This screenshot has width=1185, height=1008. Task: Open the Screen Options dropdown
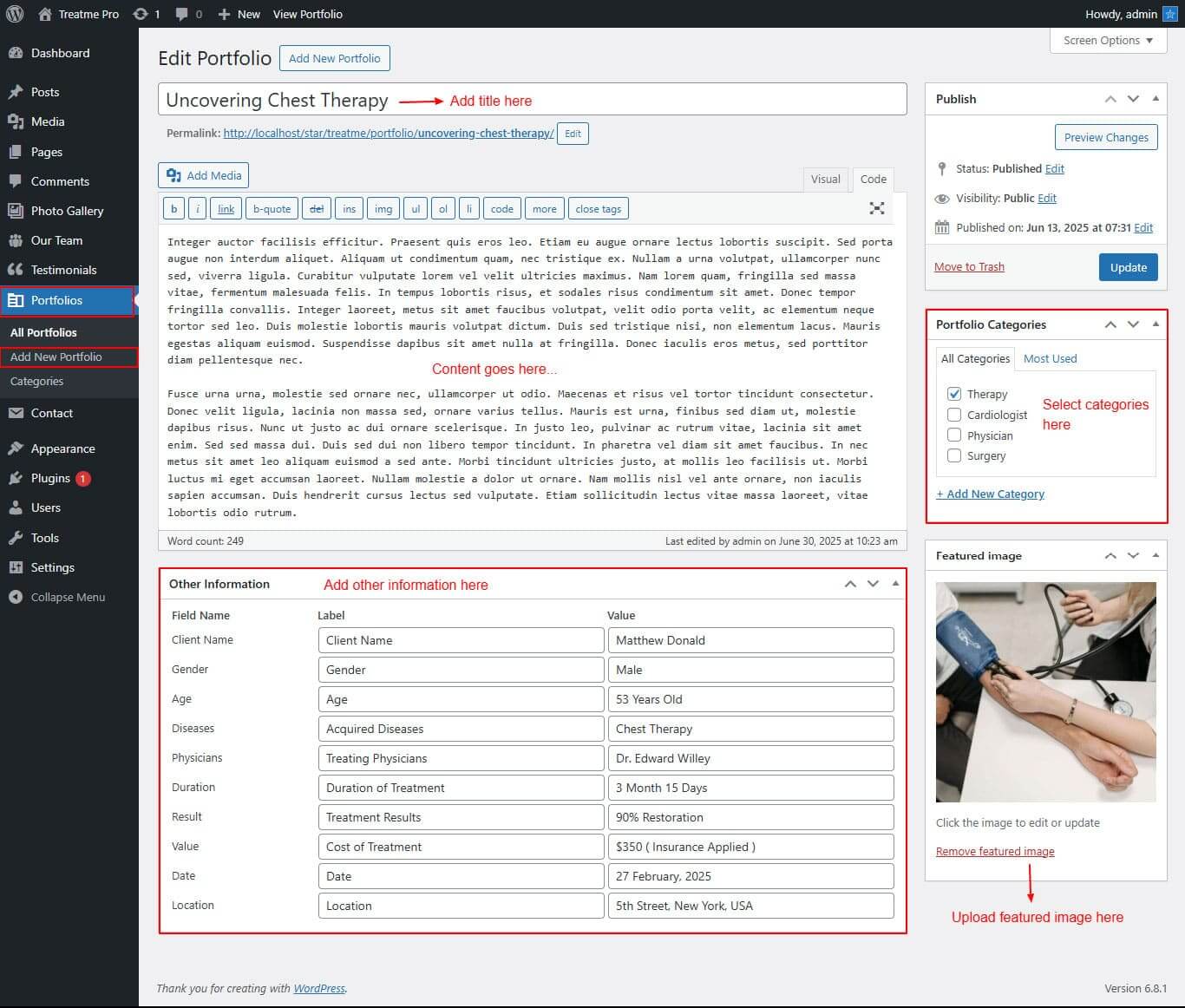[x=1108, y=41]
